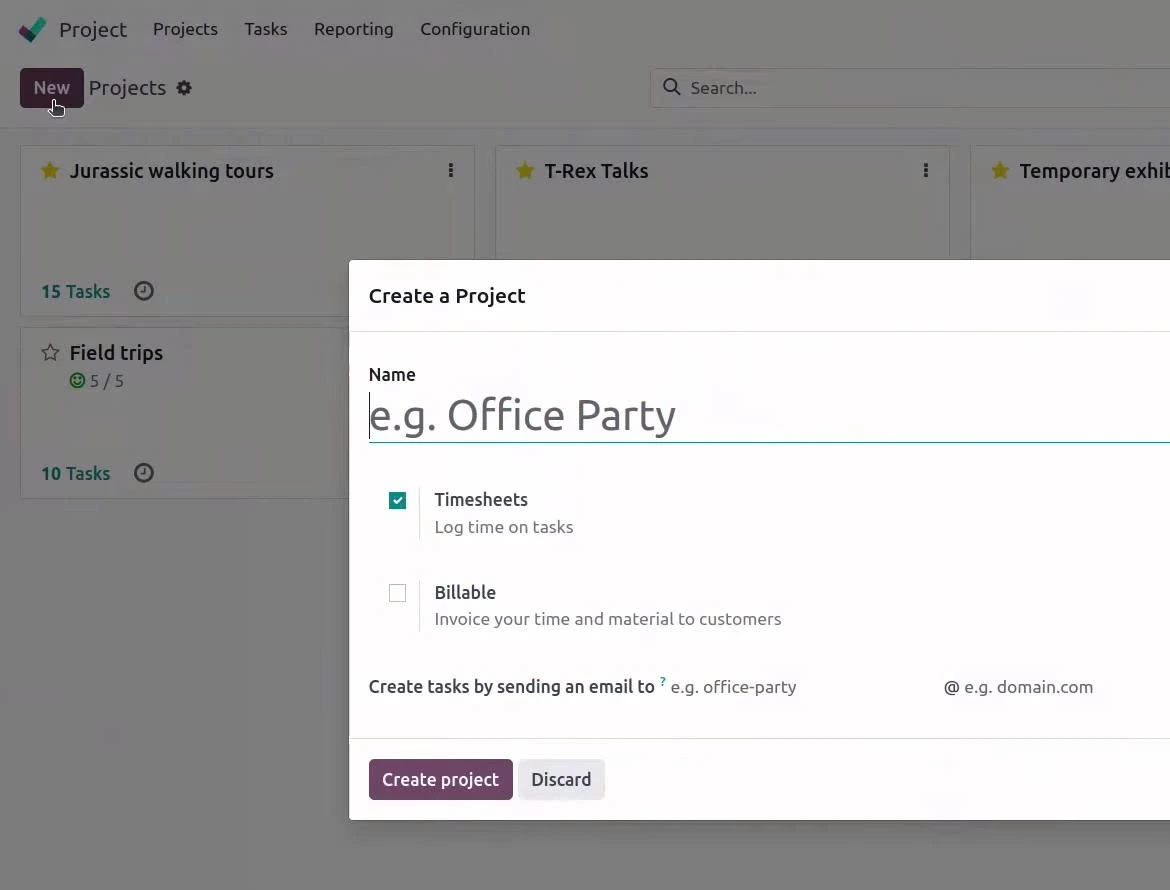The image size is (1170, 890).
Task: Open the T-Rex Talks options menu
Action: pos(926,171)
